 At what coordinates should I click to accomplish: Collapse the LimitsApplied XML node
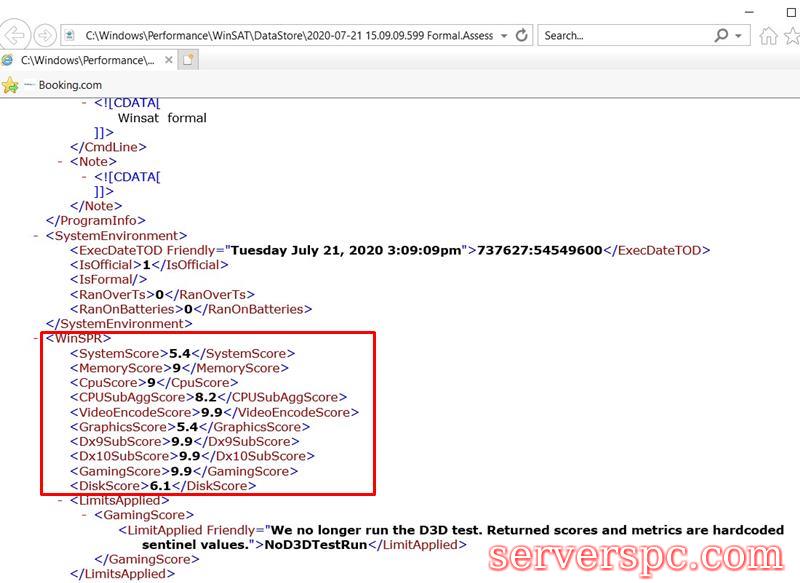[x=62, y=500]
